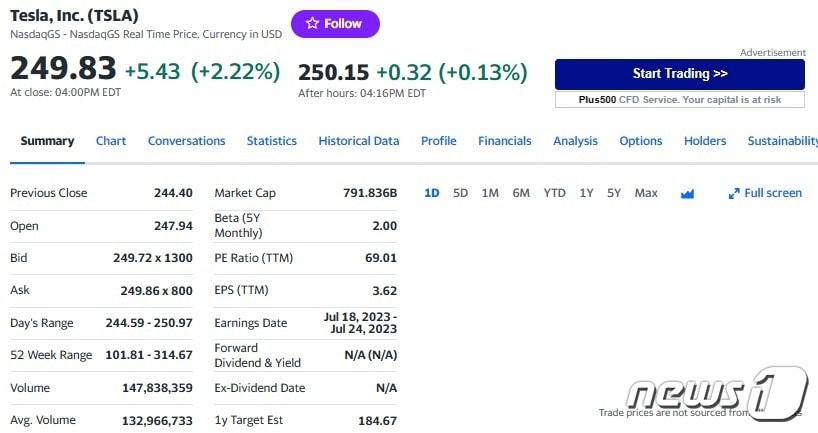Switch to Holders tab
The height and width of the screenshot is (433, 818).
pos(705,141)
